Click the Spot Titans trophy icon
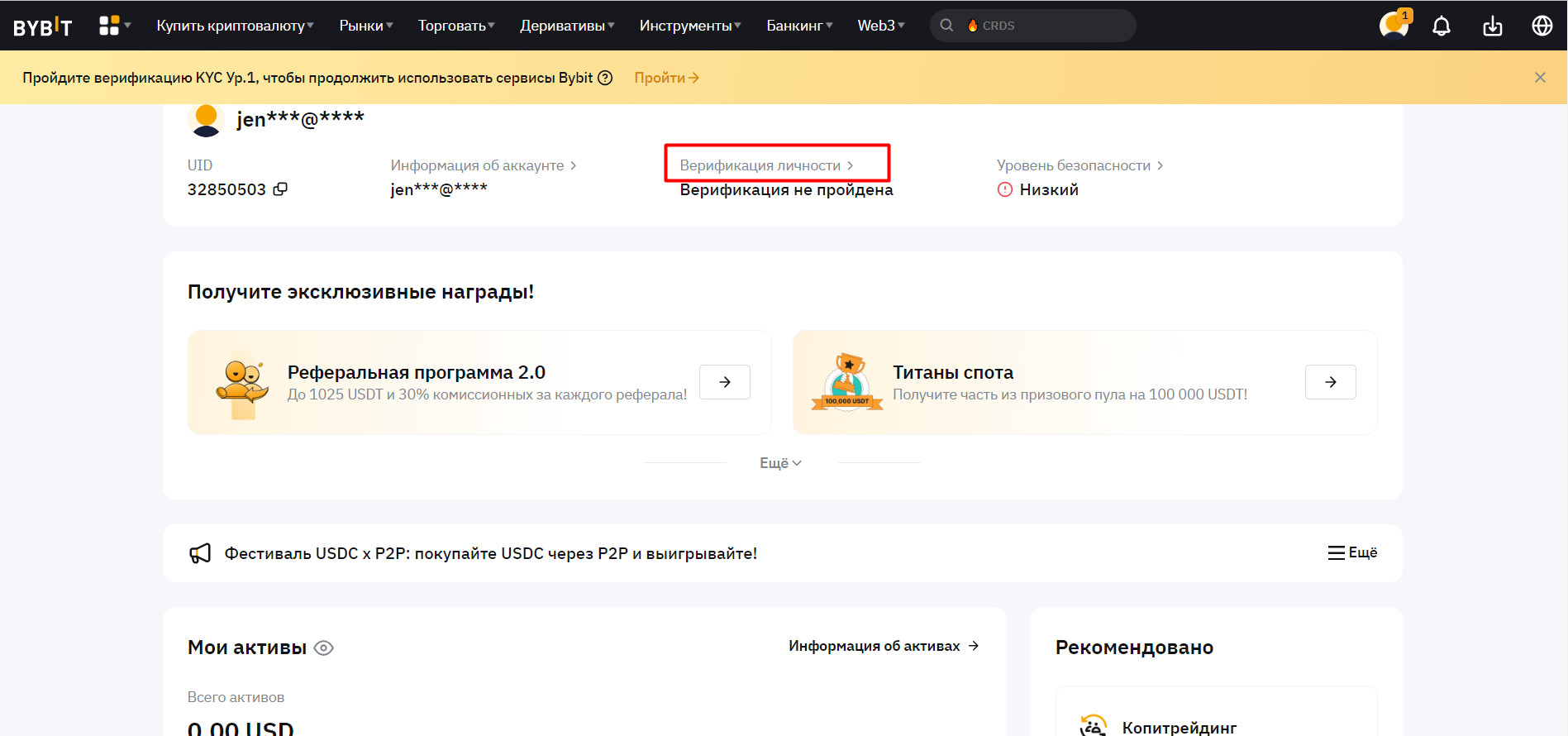 tap(847, 382)
